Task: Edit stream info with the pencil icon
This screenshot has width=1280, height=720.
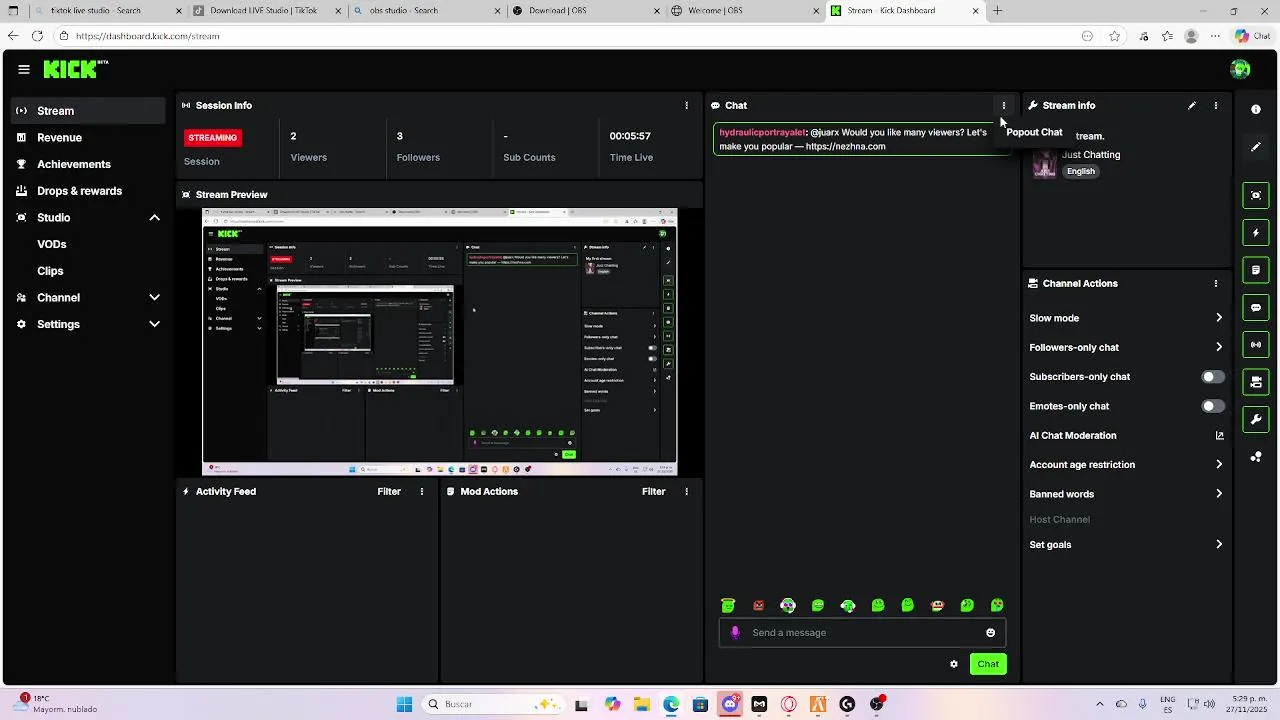Action: (x=1191, y=105)
